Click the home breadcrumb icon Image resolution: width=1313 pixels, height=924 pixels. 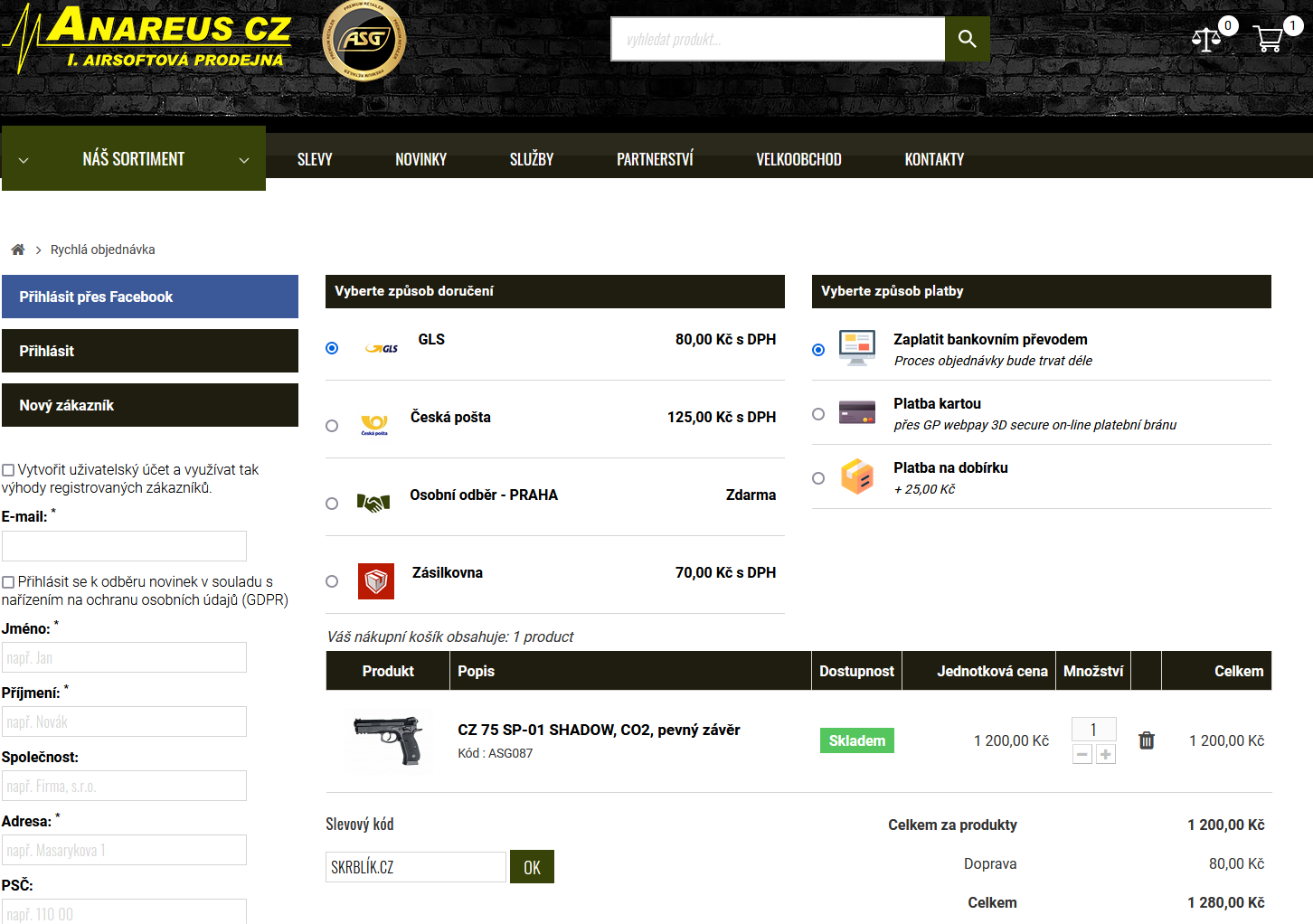click(x=17, y=250)
